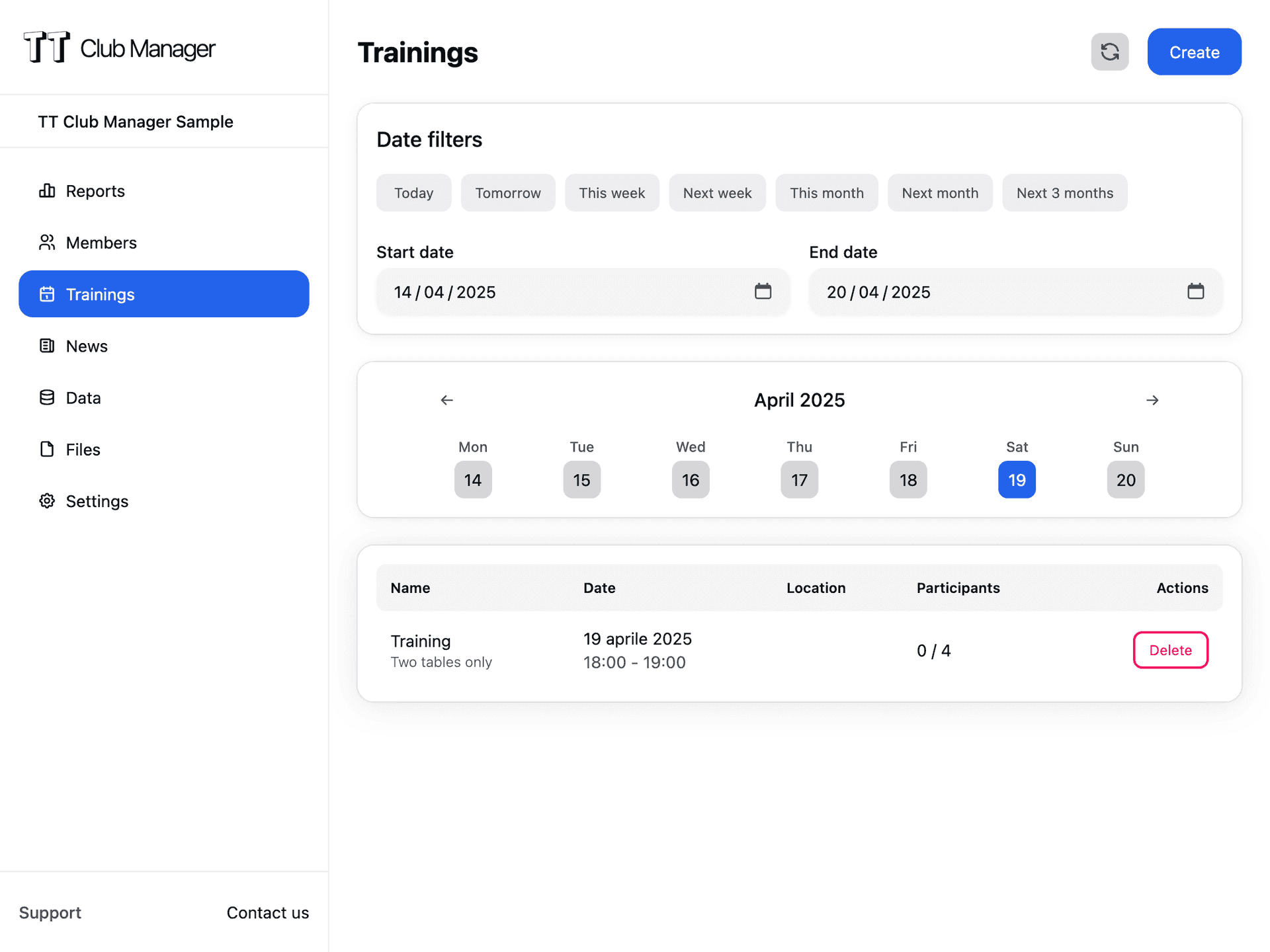1270x952 pixels.
Task: Go to next week with right arrow
Action: point(1152,400)
